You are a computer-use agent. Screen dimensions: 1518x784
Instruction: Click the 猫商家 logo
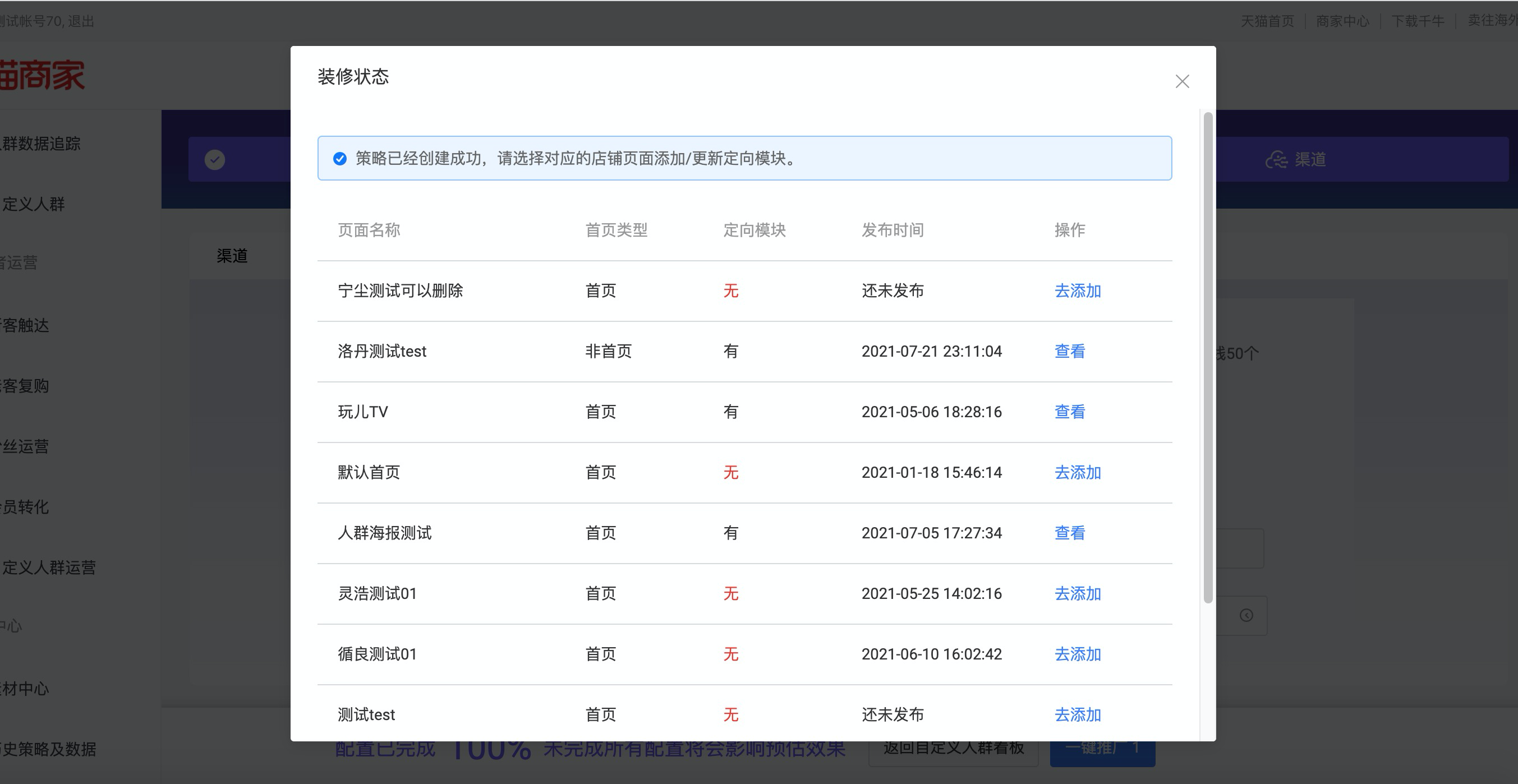point(43,75)
